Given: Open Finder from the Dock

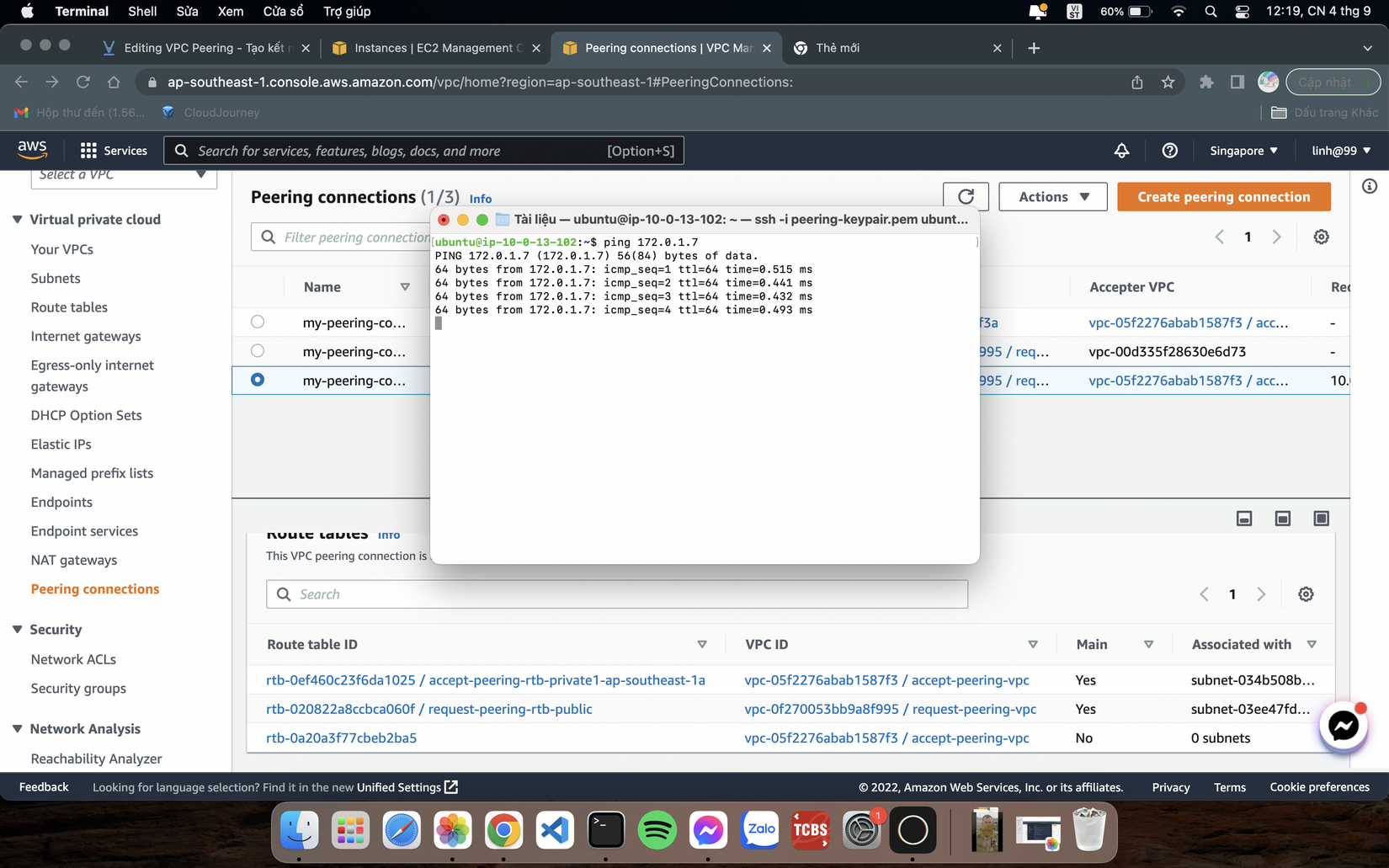Looking at the screenshot, I should (299, 831).
